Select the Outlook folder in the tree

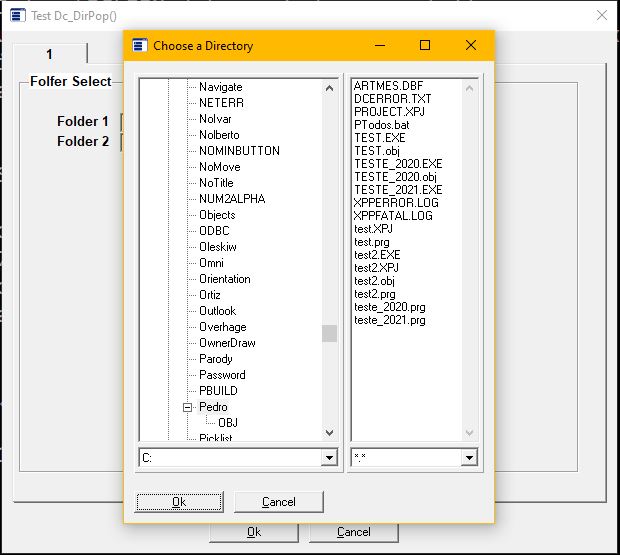(217, 311)
